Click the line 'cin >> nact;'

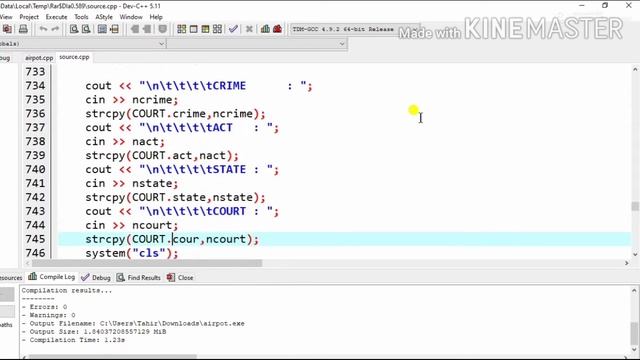(125, 141)
